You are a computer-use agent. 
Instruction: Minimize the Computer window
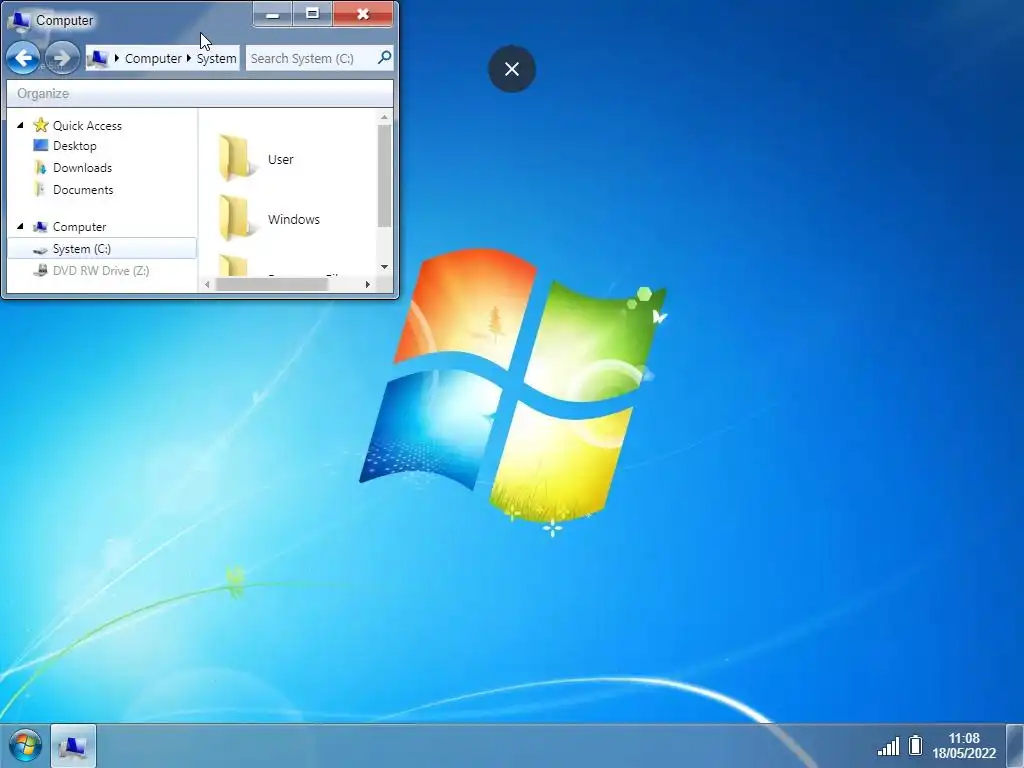tap(273, 14)
